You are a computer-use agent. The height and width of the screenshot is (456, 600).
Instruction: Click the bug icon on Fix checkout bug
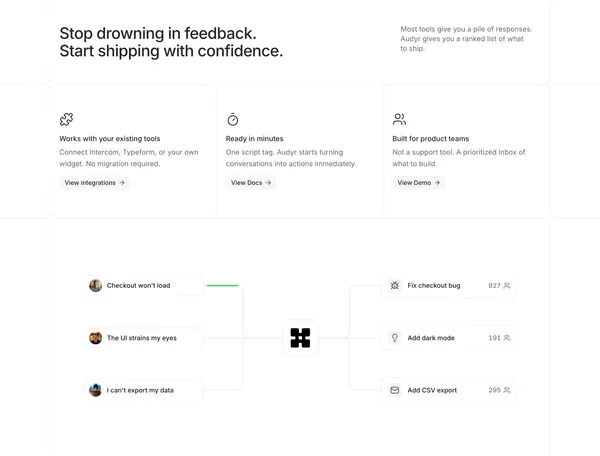tap(395, 285)
